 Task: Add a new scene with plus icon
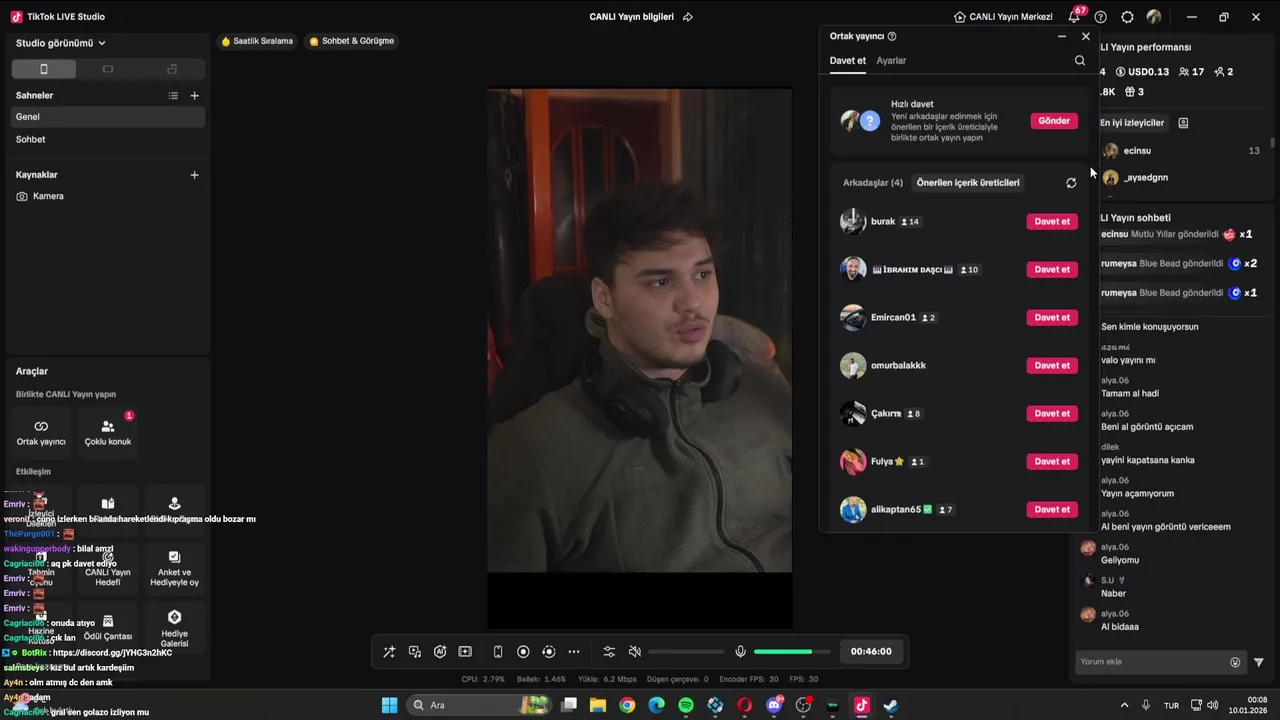[x=195, y=96]
